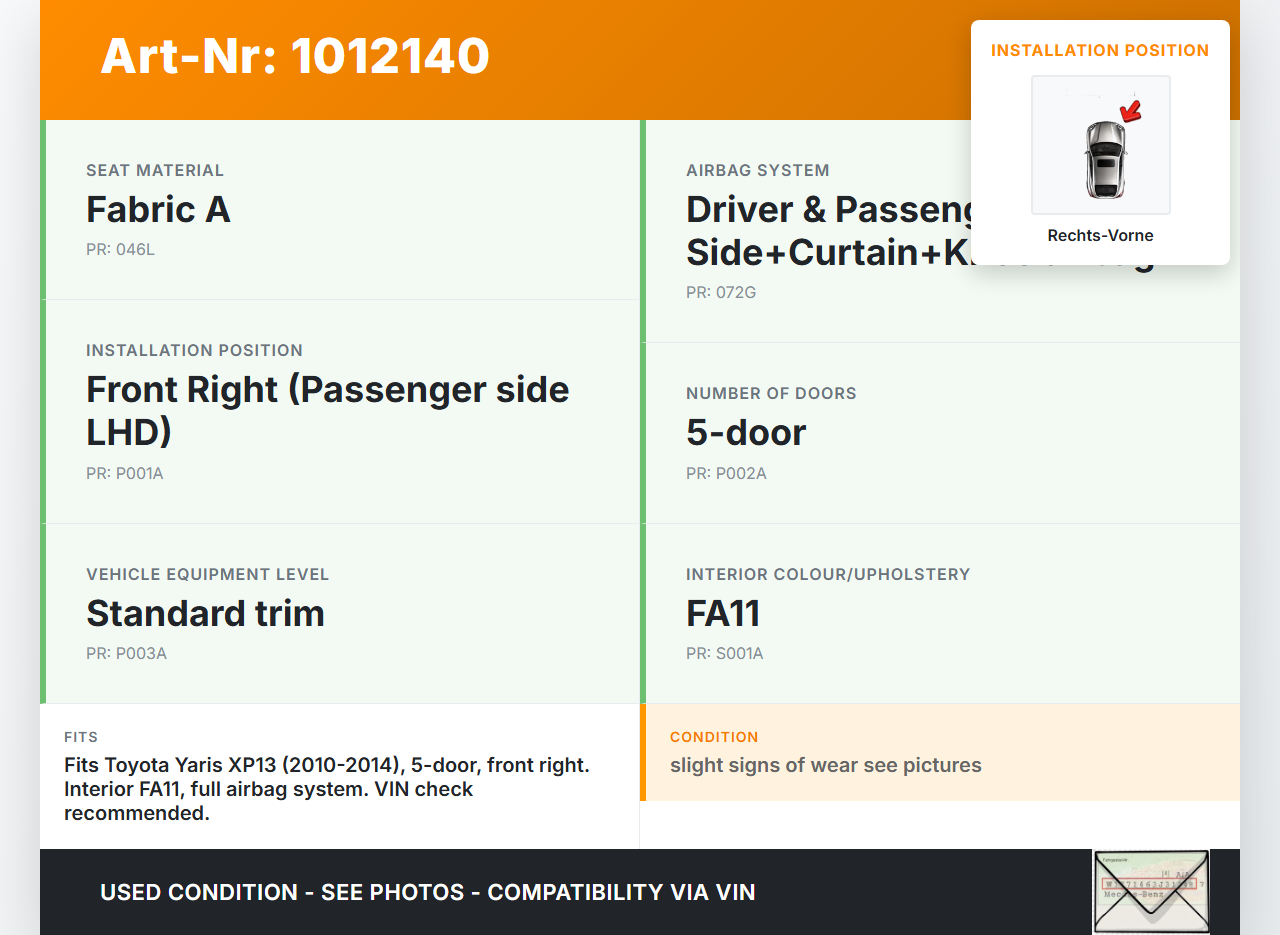Image resolution: width=1280 pixels, height=935 pixels.
Task: Click the PR: P003A code
Action: 126,653
